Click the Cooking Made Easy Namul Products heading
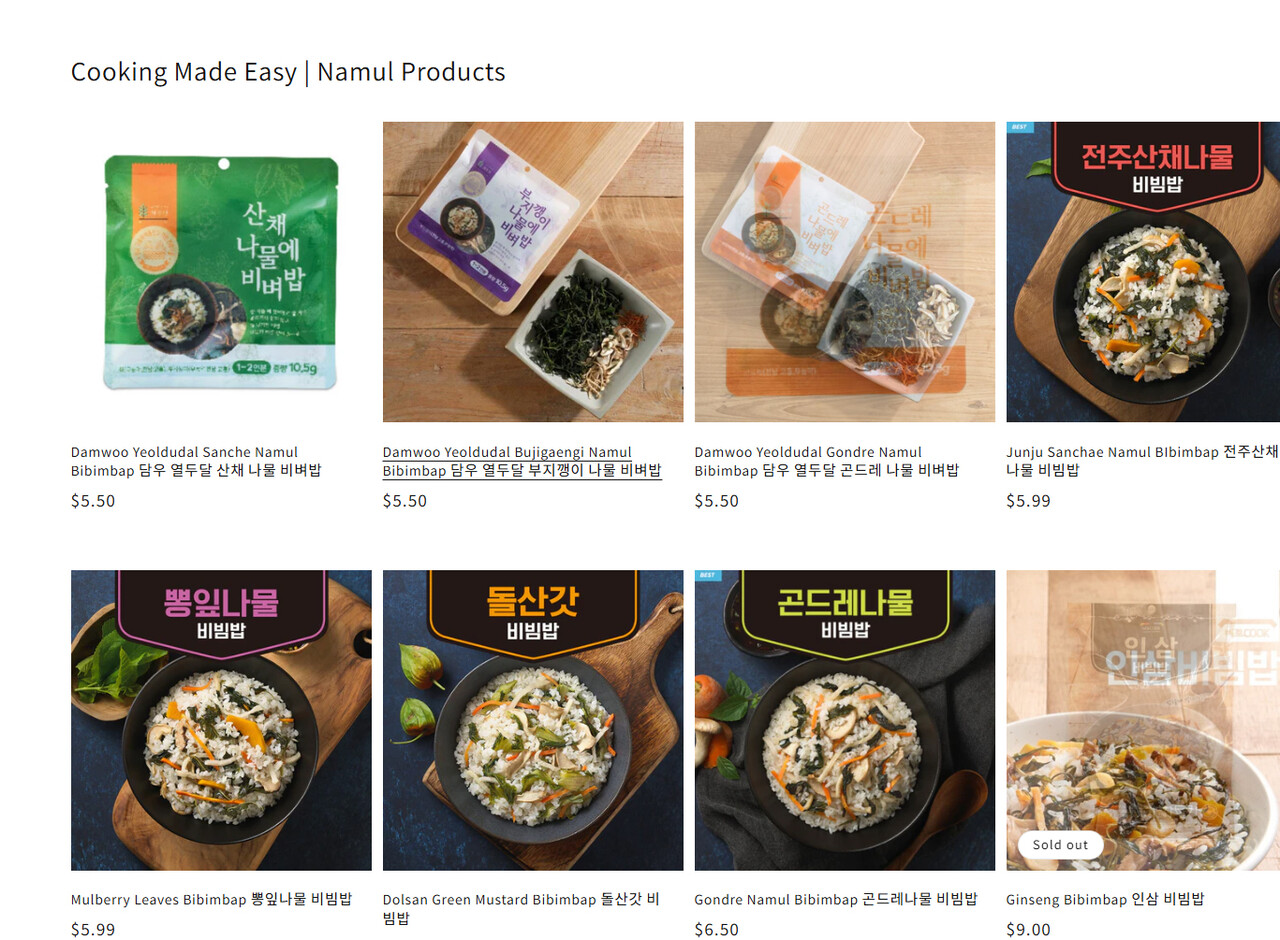 [x=288, y=72]
